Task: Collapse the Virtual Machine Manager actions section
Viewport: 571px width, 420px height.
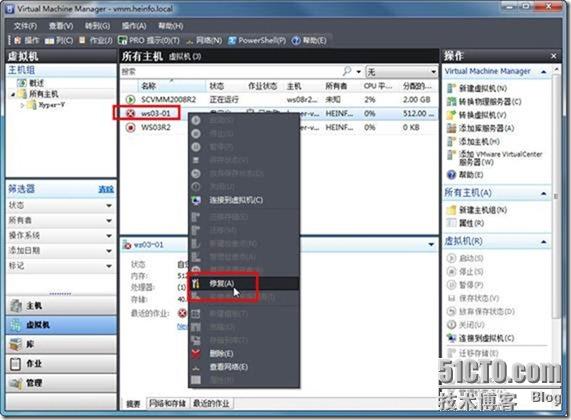Action: pos(544,72)
